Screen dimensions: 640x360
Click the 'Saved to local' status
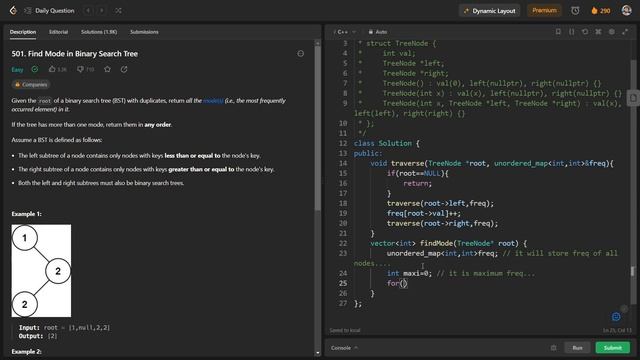pos(345,330)
